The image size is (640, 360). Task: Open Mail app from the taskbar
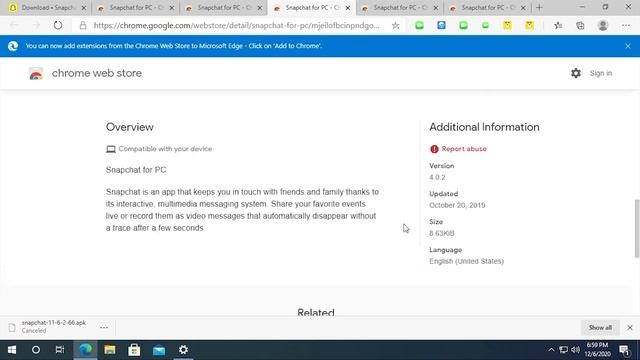coord(159,350)
